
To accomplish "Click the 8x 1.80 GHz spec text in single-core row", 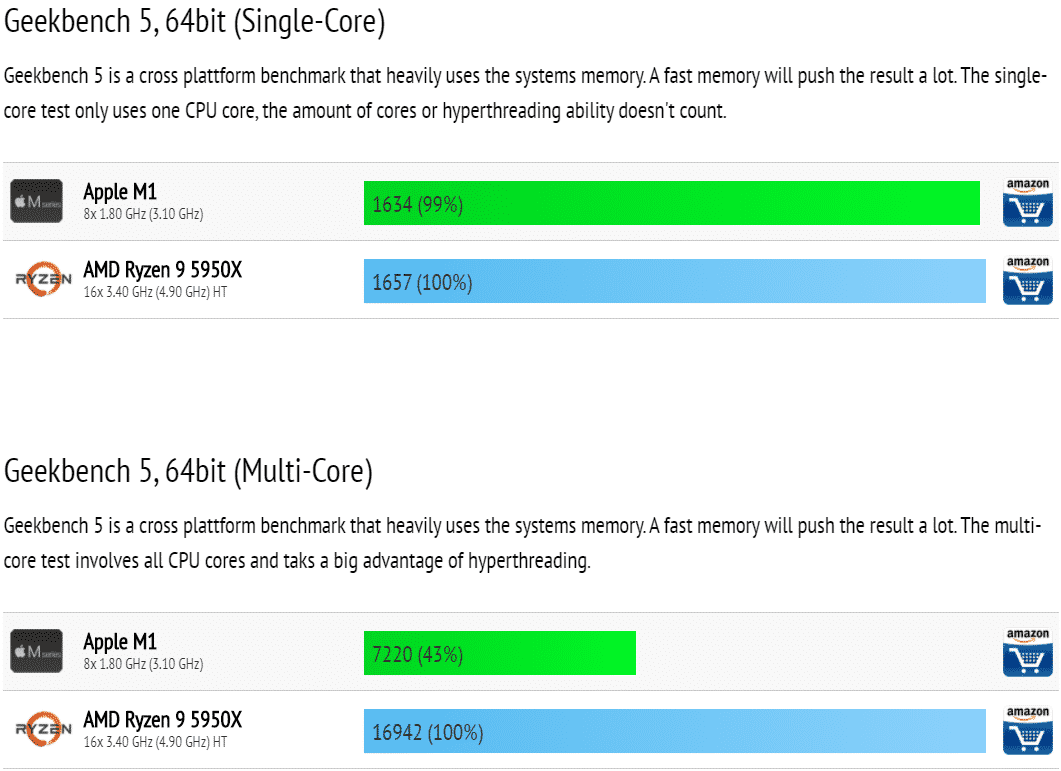I will coord(143,214).
